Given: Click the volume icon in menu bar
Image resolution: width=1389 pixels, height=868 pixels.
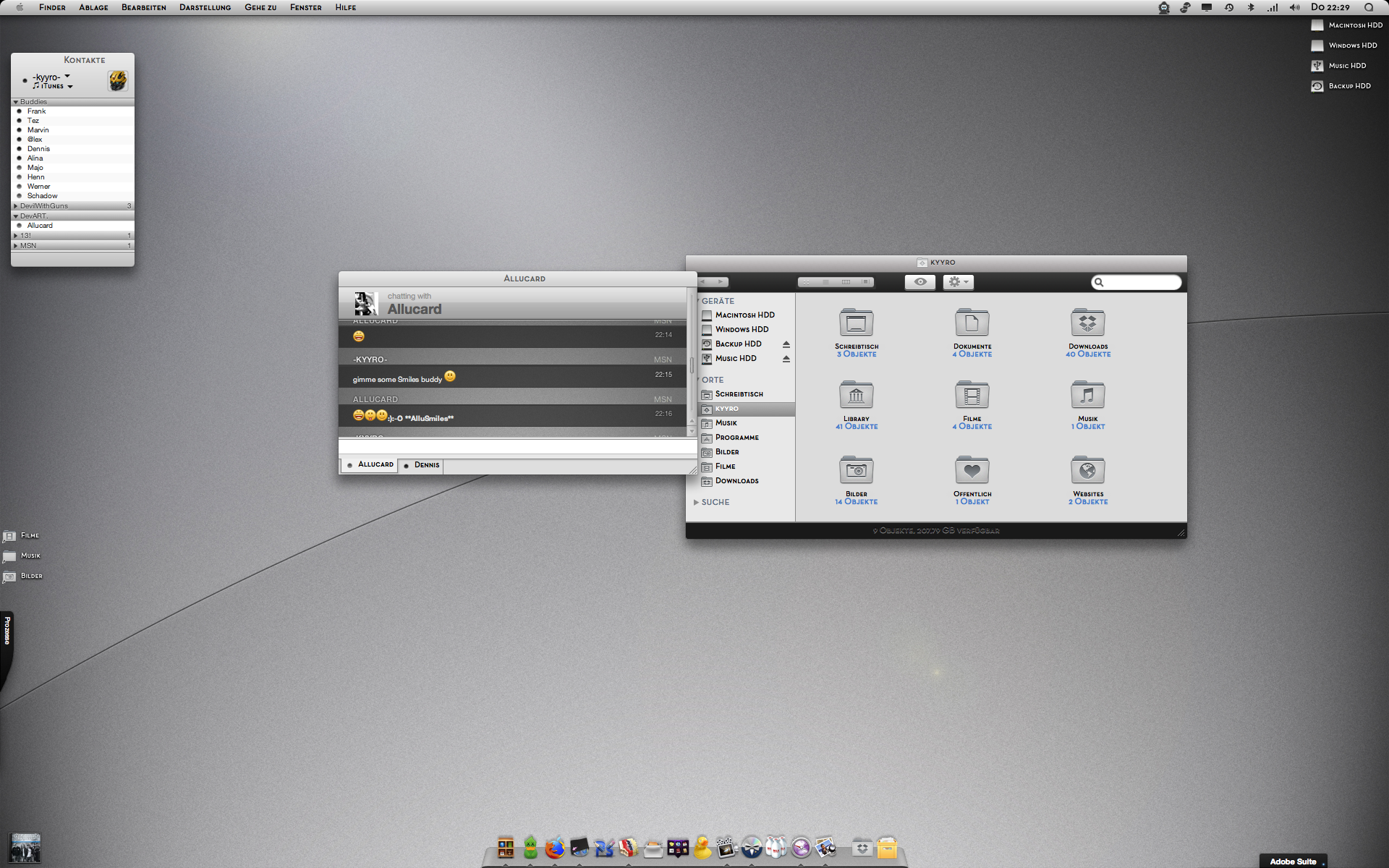Looking at the screenshot, I should click(1294, 7).
